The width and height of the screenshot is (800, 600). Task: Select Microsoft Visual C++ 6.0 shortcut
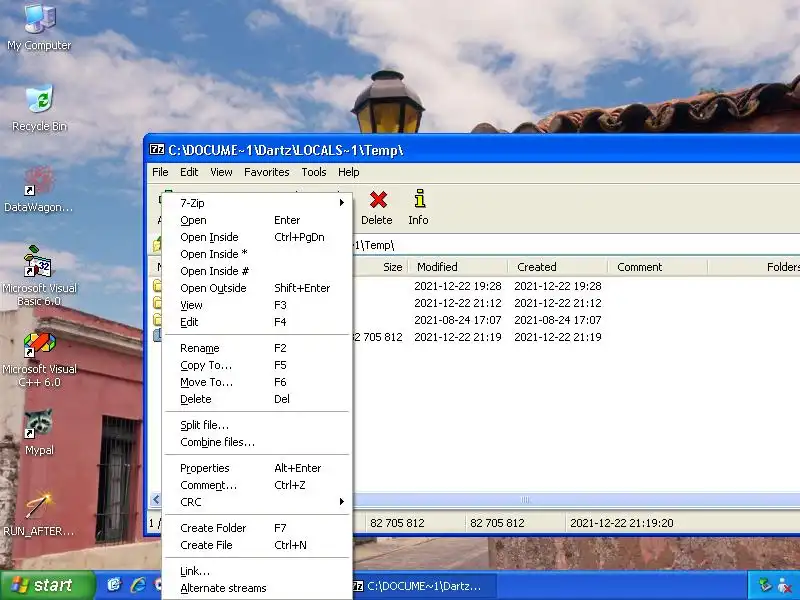[39, 359]
